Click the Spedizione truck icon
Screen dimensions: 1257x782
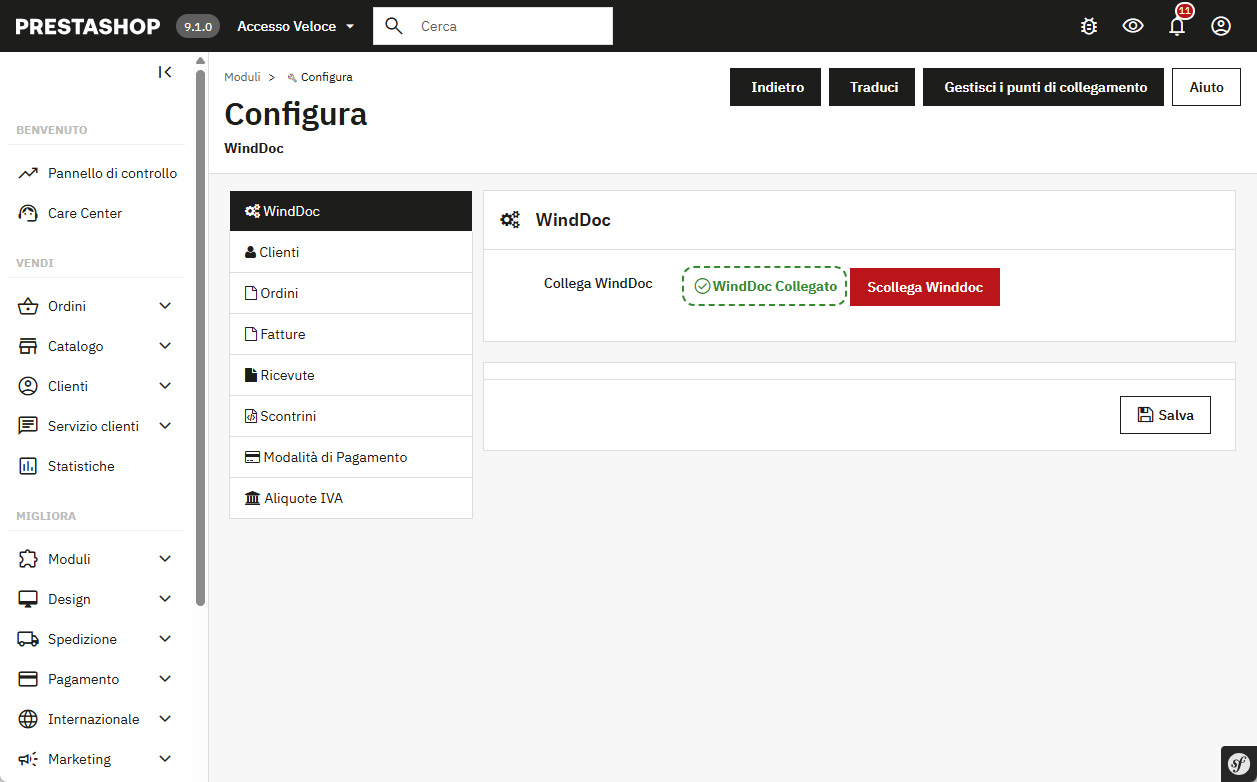click(x=28, y=639)
